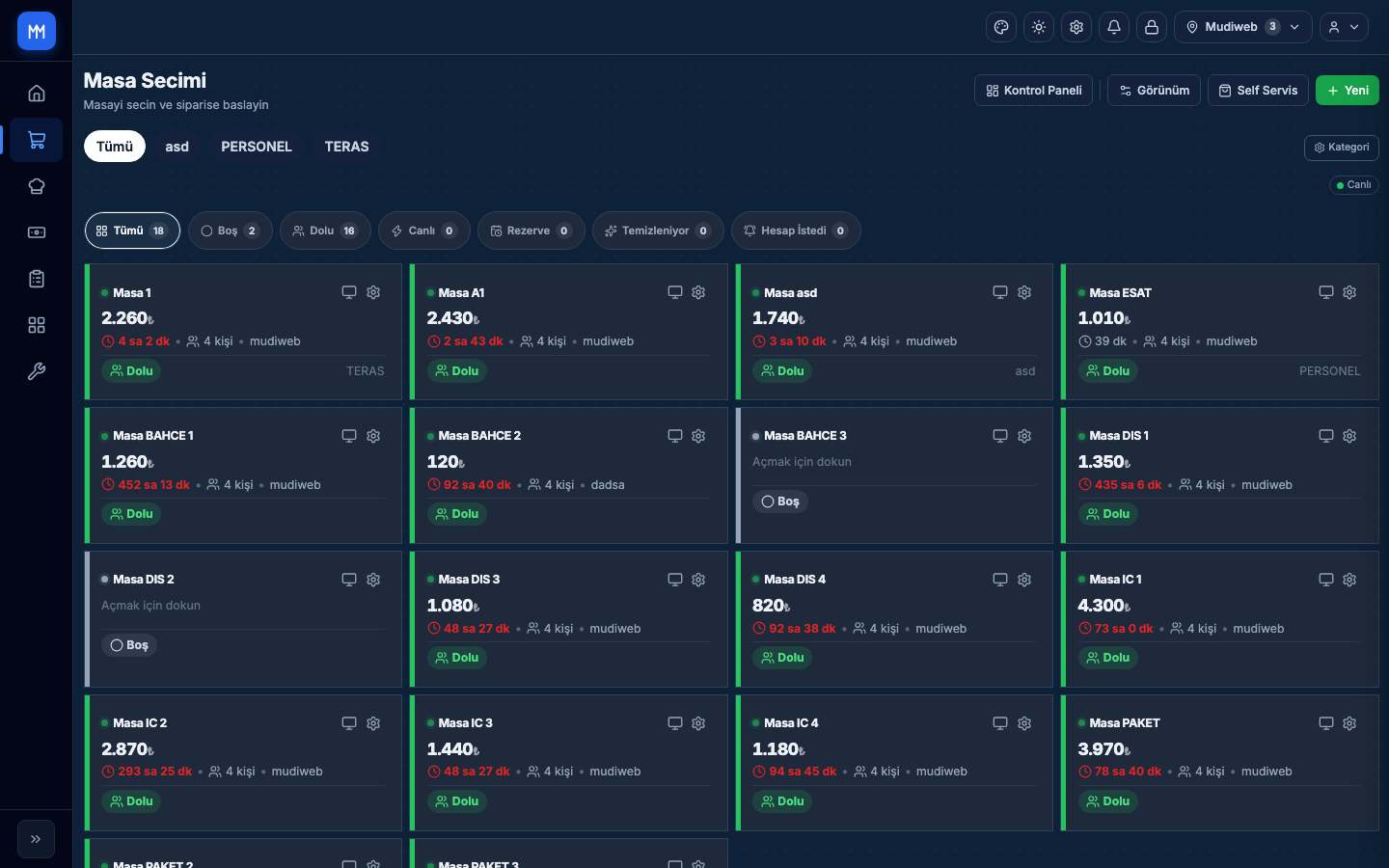Image resolution: width=1389 pixels, height=868 pixels.
Task: Click monitor icon on Masa DIS 2 card
Action: click(x=349, y=580)
